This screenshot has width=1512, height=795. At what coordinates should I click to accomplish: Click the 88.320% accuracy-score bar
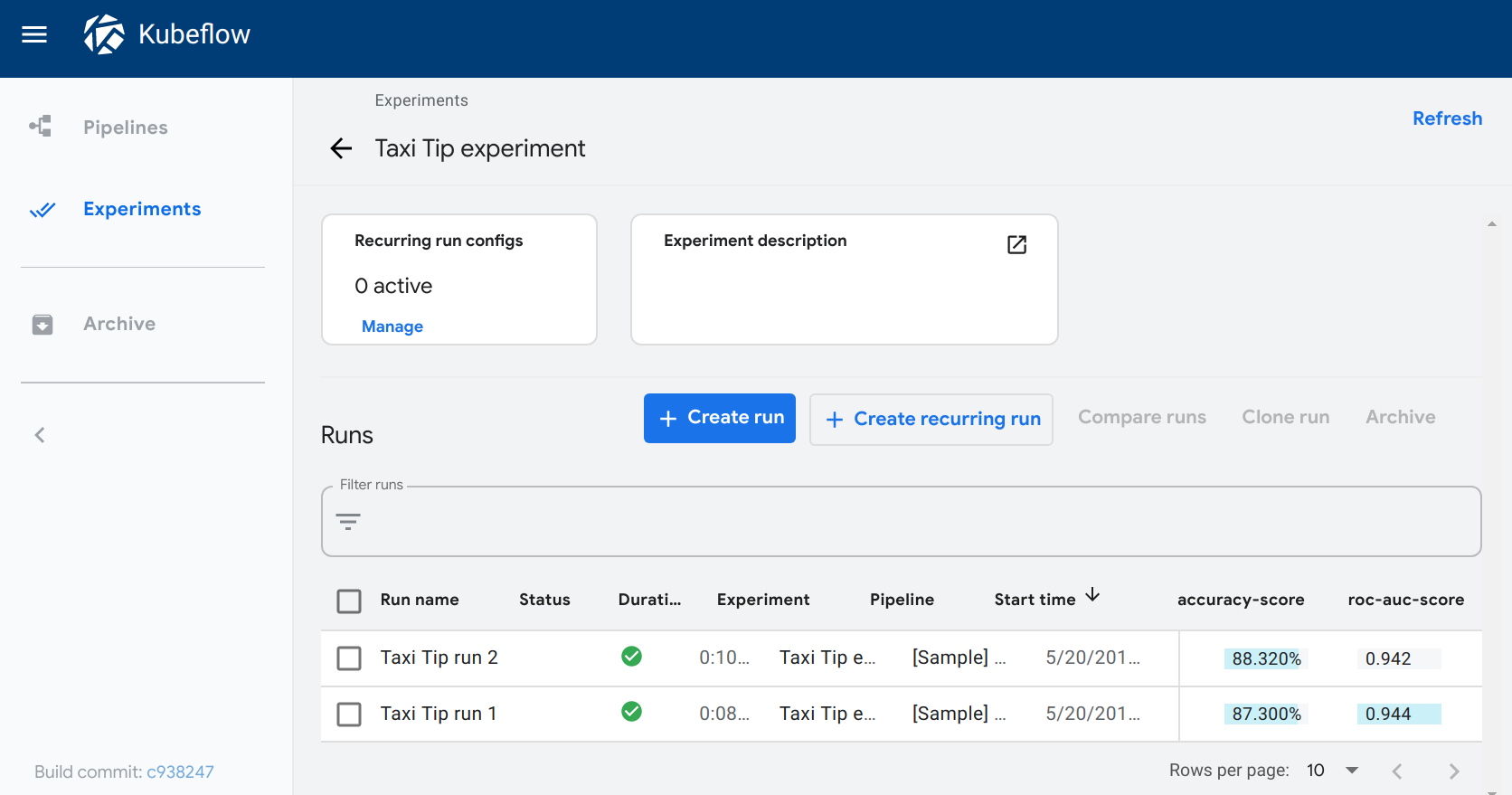click(x=1266, y=658)
